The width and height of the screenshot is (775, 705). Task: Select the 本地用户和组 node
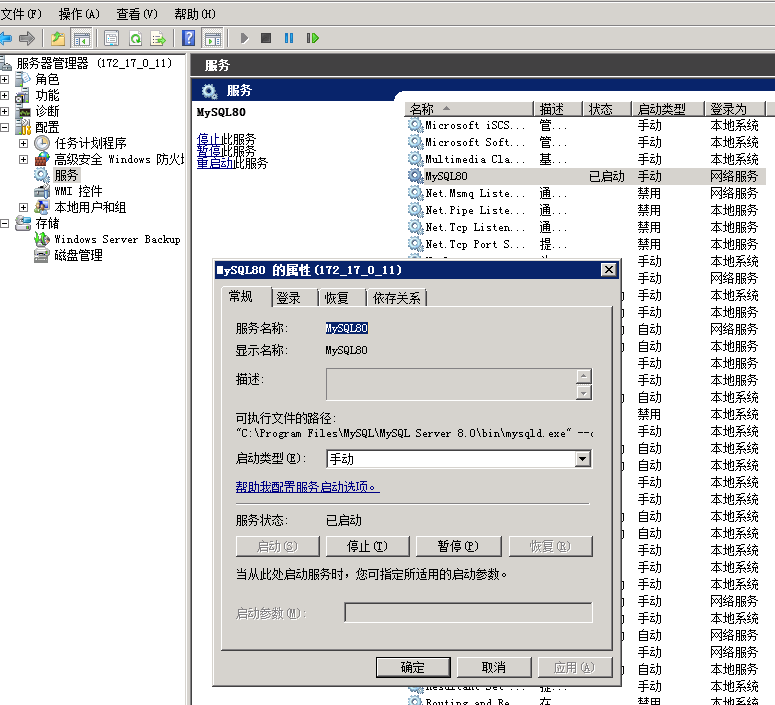click(90, 207)
